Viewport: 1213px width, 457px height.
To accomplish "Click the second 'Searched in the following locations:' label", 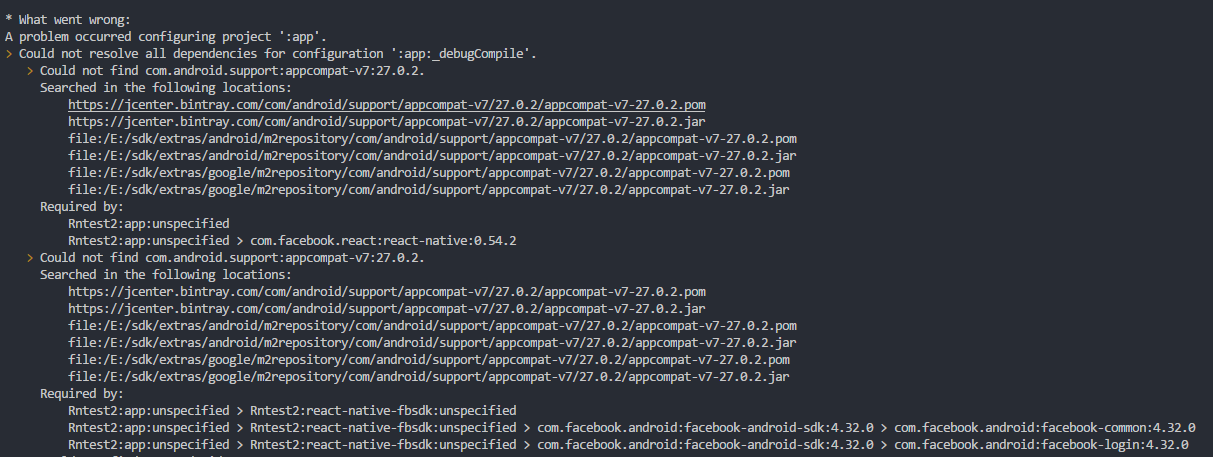I will tap(166, 274).
